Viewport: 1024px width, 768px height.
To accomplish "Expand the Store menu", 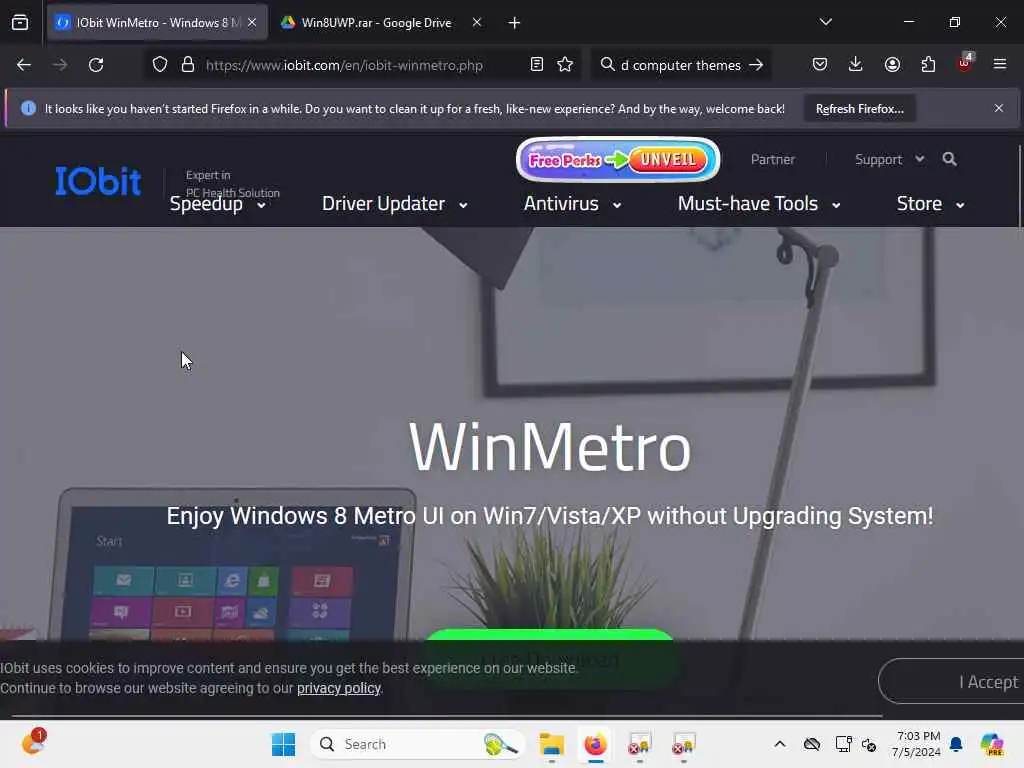I will click(931, 204).
